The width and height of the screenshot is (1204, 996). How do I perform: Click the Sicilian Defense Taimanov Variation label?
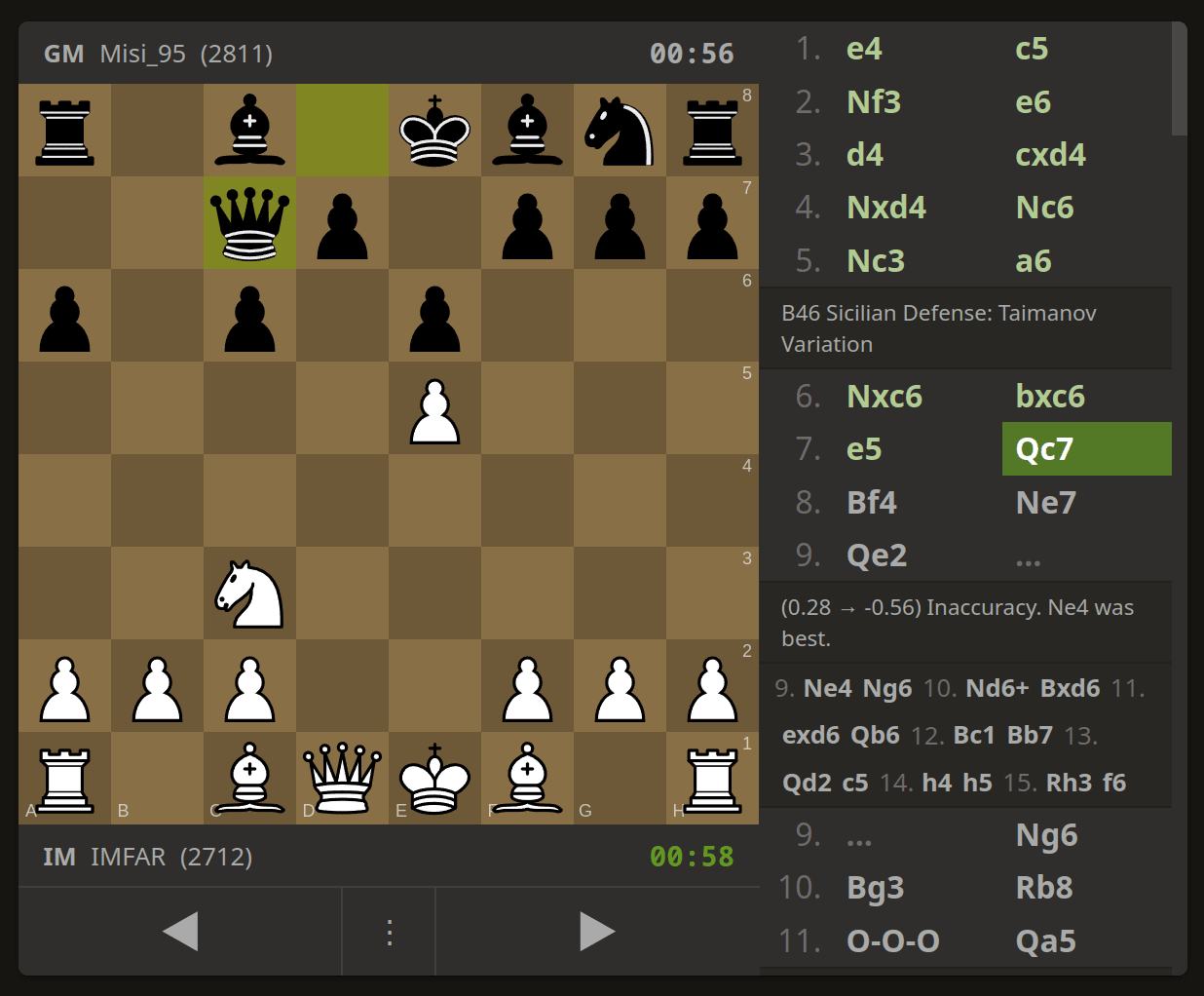[938, 328]
